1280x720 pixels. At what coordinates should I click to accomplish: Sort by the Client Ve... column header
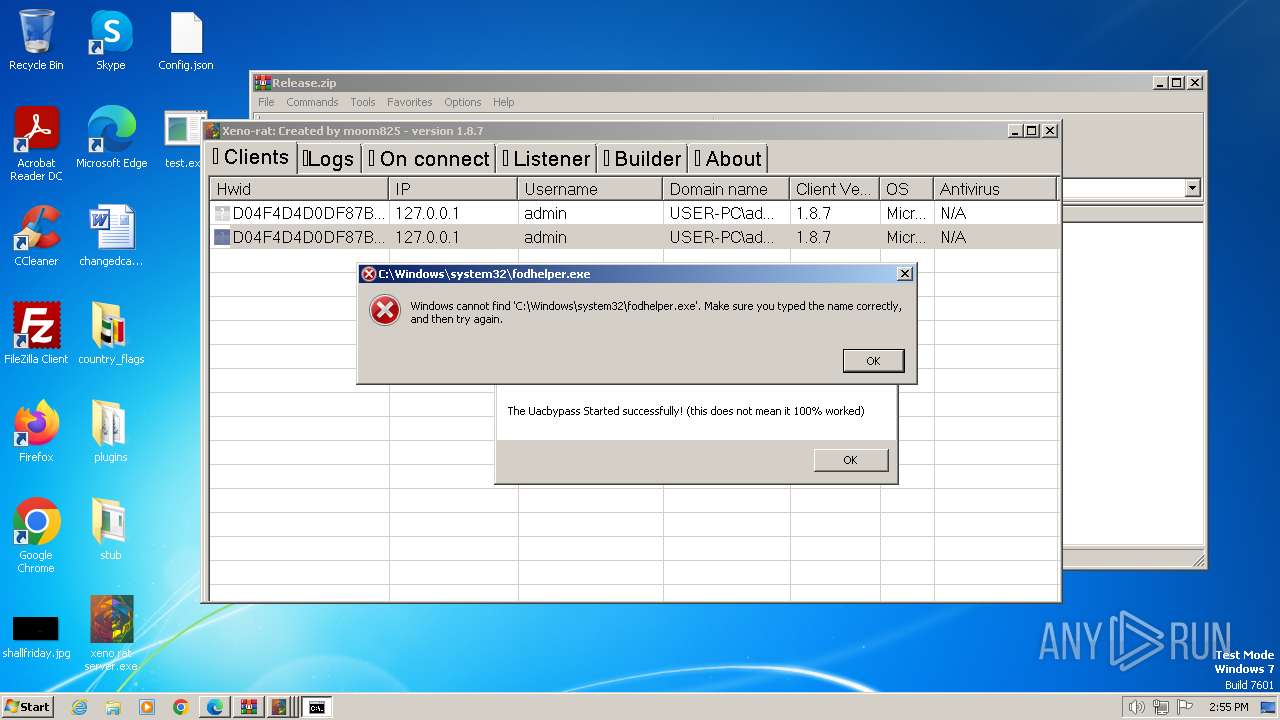click(835, 189)
